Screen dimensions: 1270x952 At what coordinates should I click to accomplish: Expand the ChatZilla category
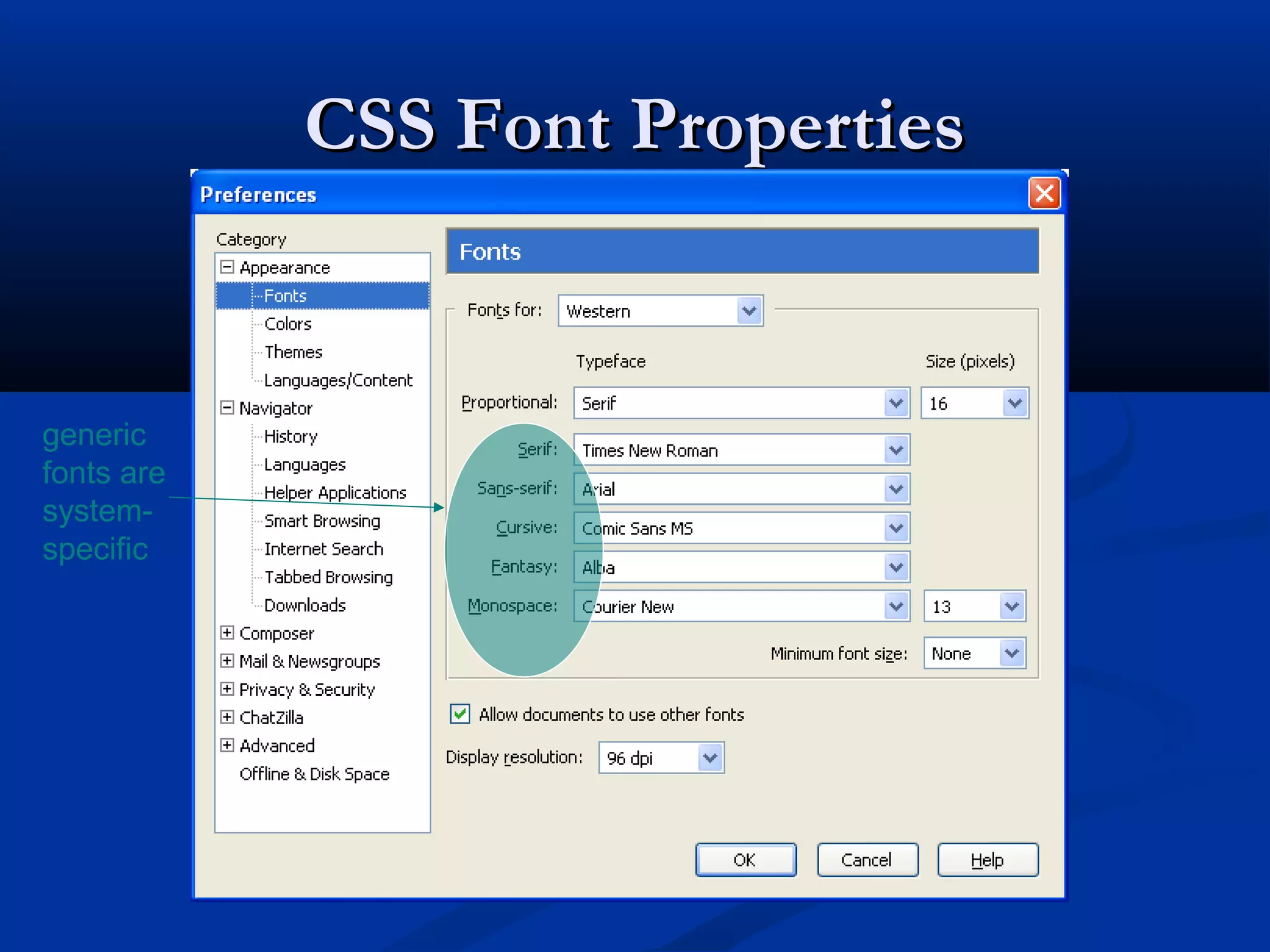tap(227, 717)
